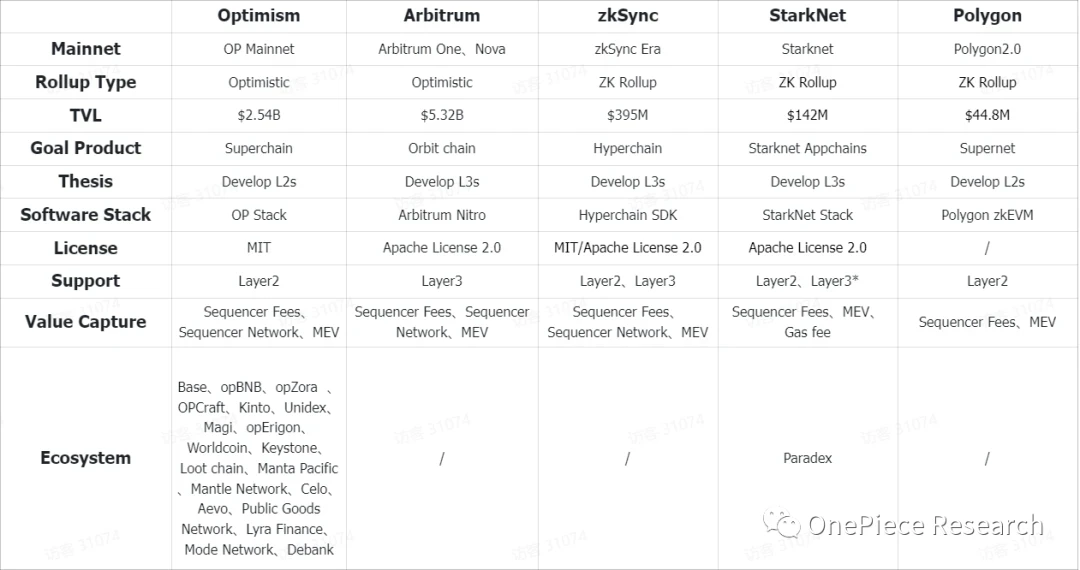
Task: Click the Software Stack row label
Action: point(86,214)
